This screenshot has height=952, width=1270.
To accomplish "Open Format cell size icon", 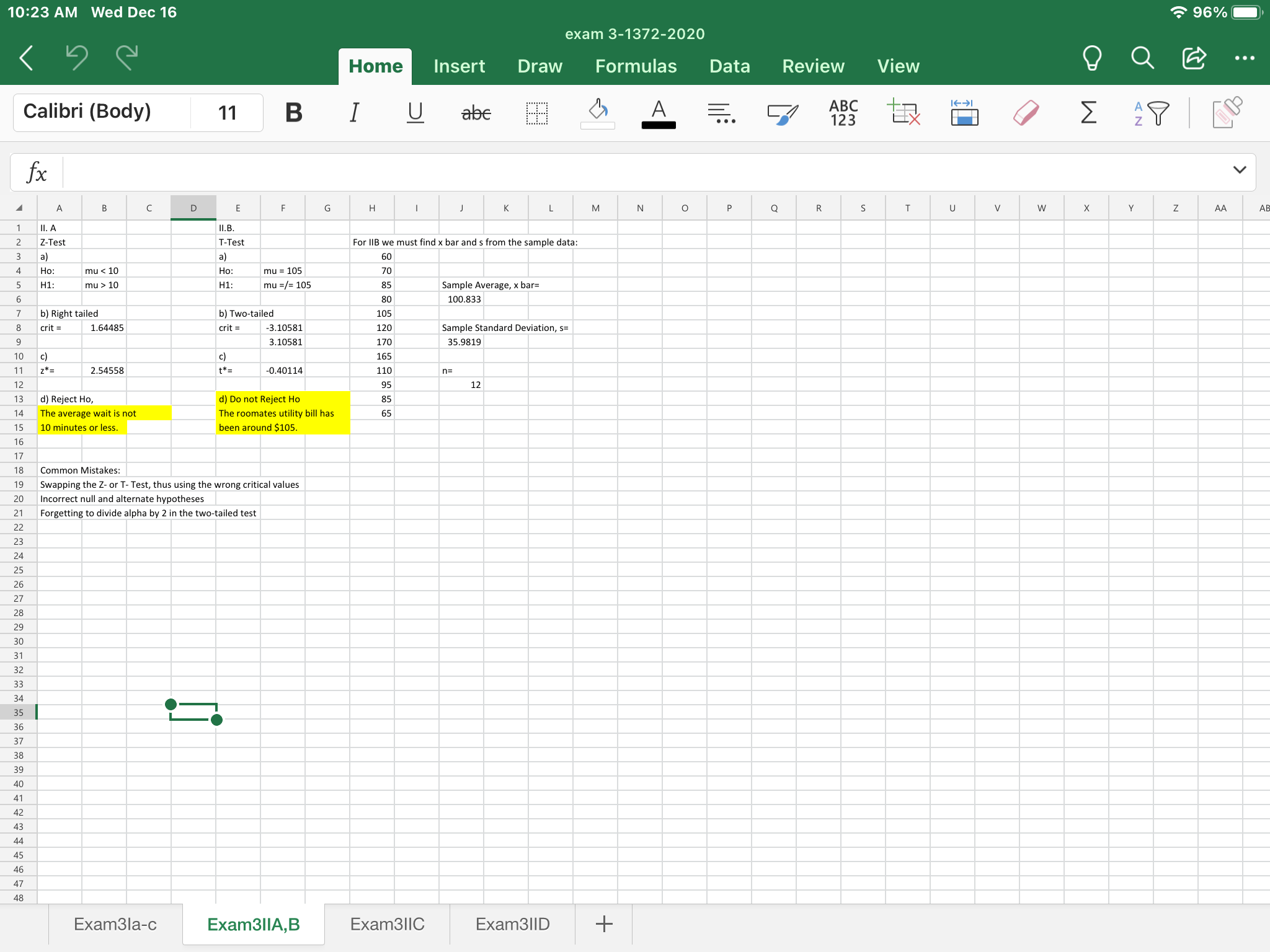I will click(x=965, y=113).
